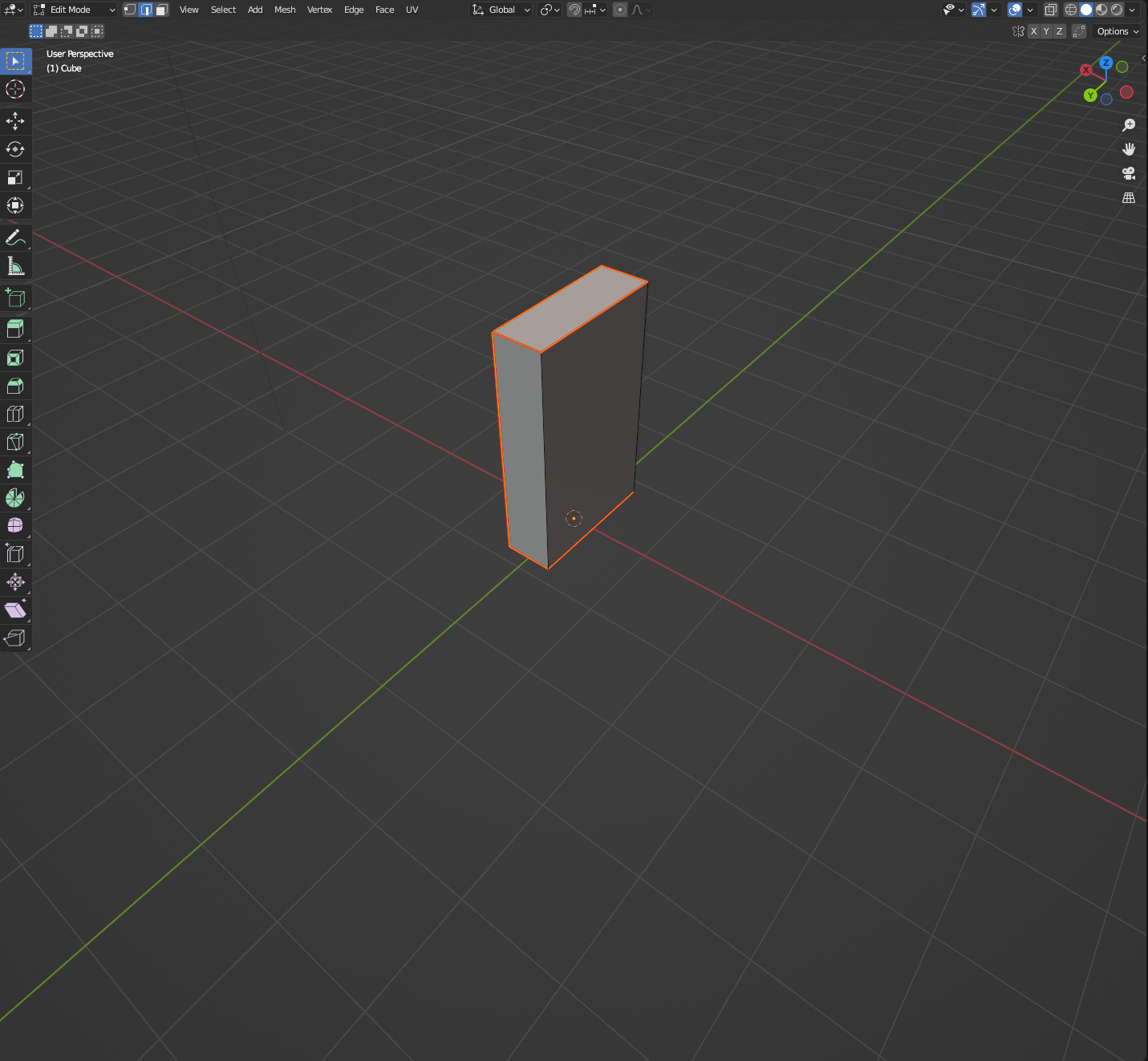This screenshot has height=1061, width=1148.
Task: Expand the overlays options arrow
Action: pyautogui.click(x=1030, y=10)
